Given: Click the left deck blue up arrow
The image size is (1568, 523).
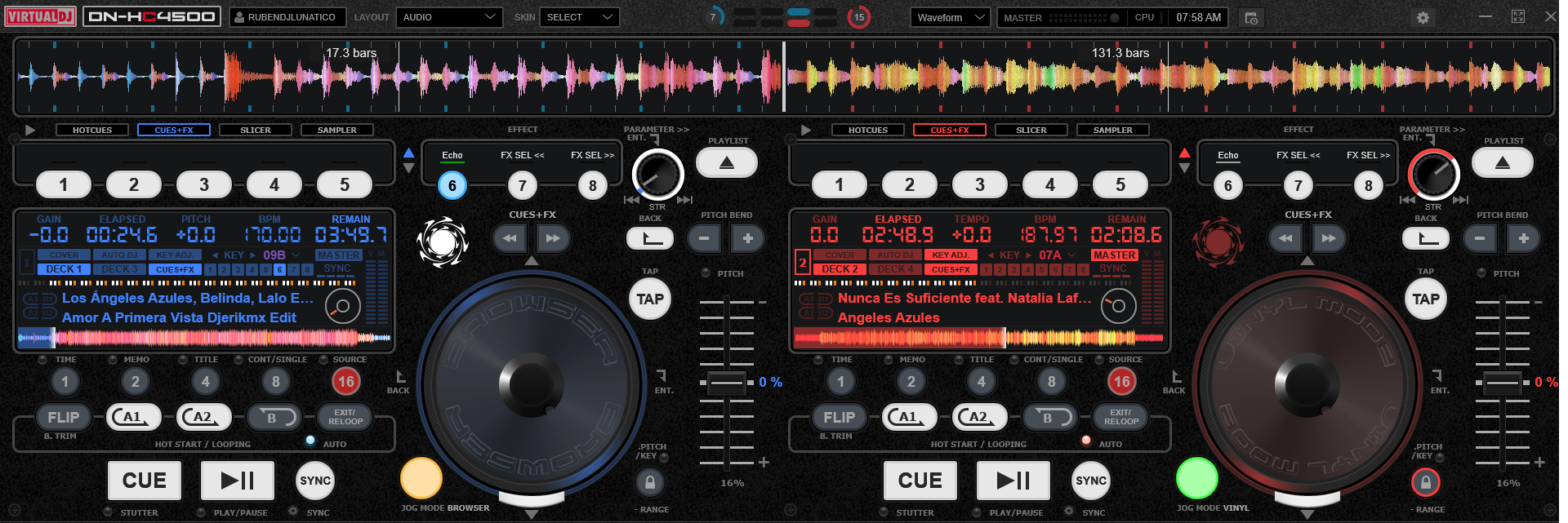Looking at the screenshot, I should point(408,153).
